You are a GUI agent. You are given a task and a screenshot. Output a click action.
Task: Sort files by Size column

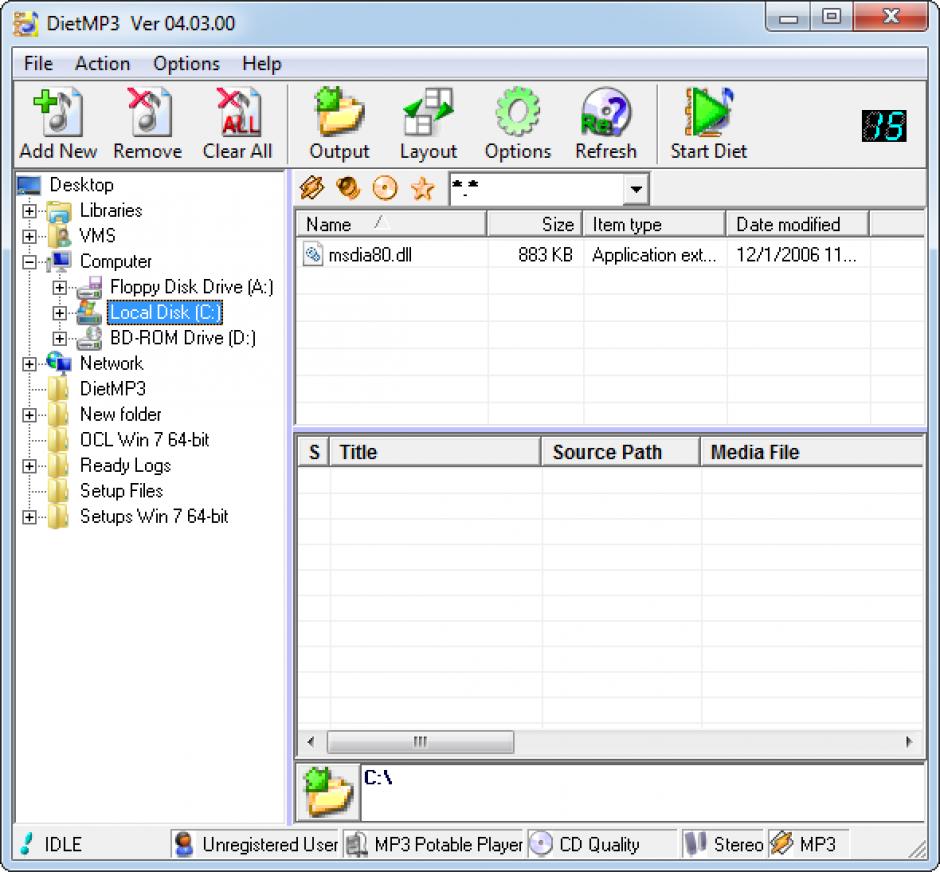click(x=535, y=224)
